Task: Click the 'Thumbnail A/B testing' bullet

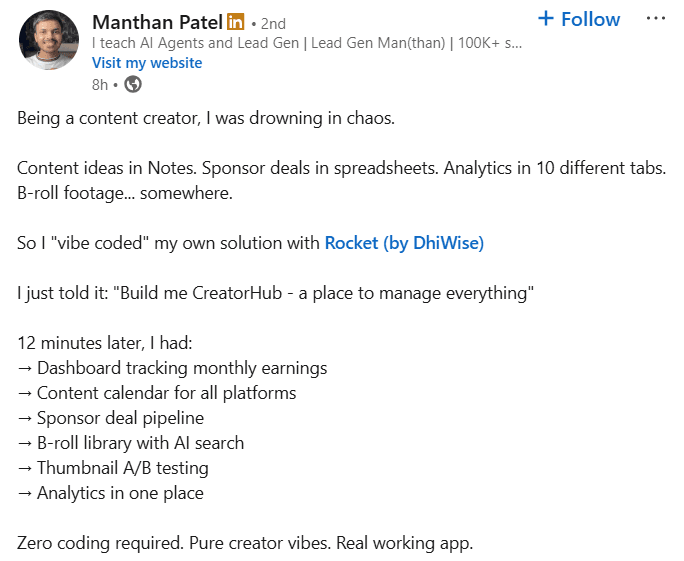Action: pyautogui.click(x=113, y=468)
